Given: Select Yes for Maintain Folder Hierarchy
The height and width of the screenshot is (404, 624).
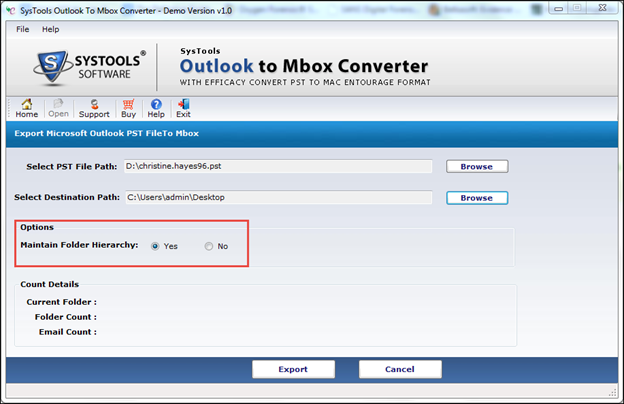Looking at the screenshot, I should (x=155, y=246).
